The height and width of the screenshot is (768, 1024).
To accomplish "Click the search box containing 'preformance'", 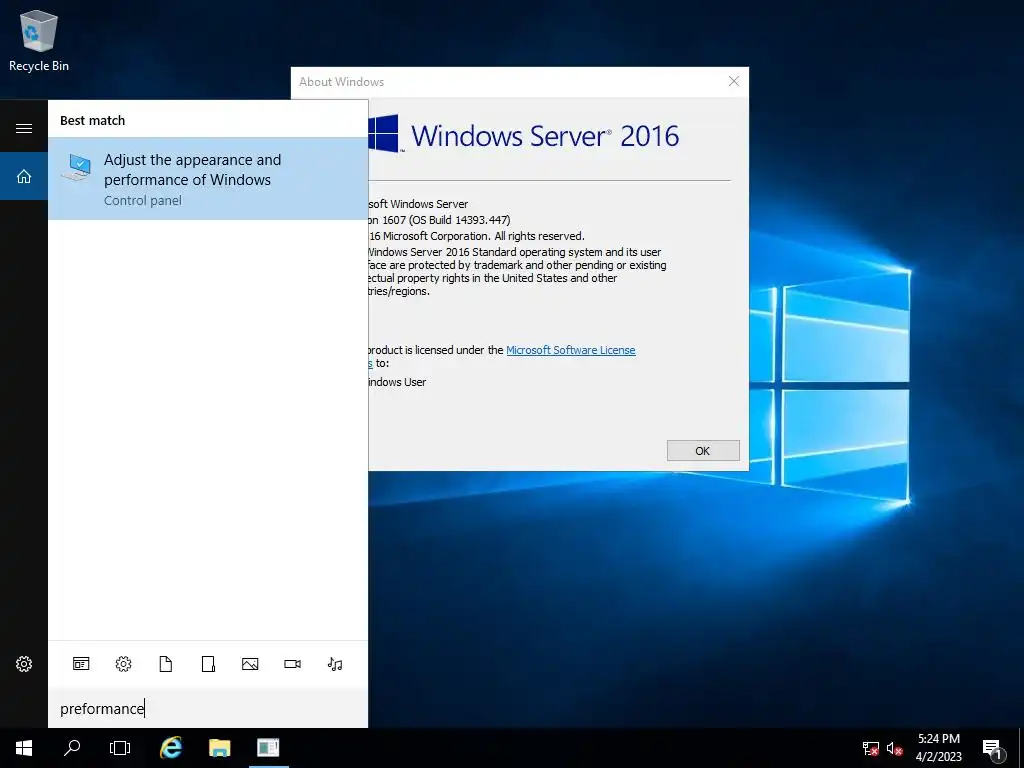I will 208,709.
